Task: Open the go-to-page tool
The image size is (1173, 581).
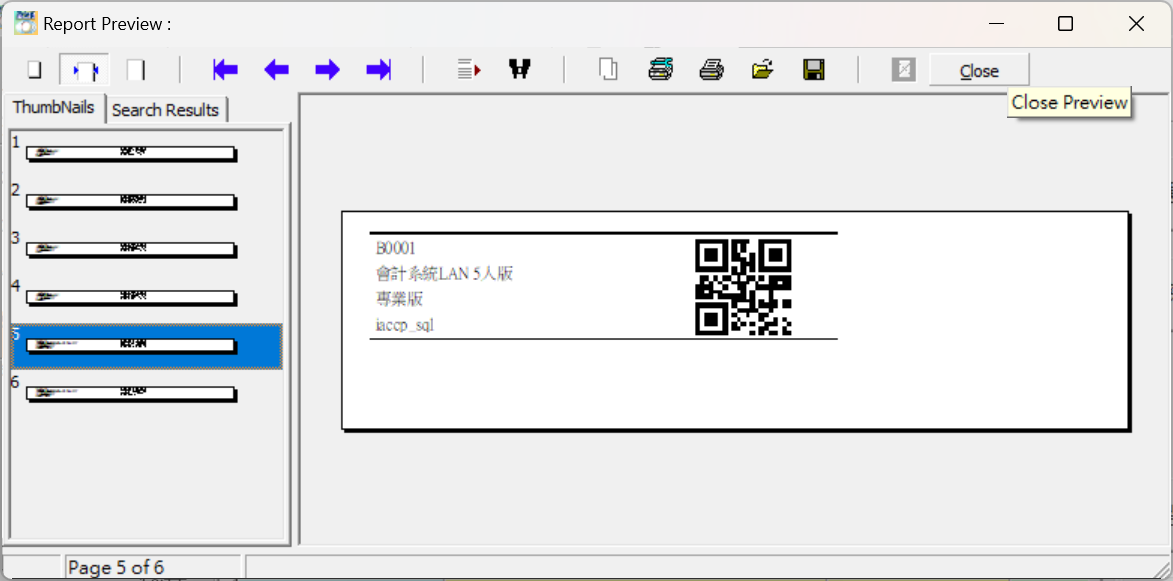Action: tap(468, 70)
